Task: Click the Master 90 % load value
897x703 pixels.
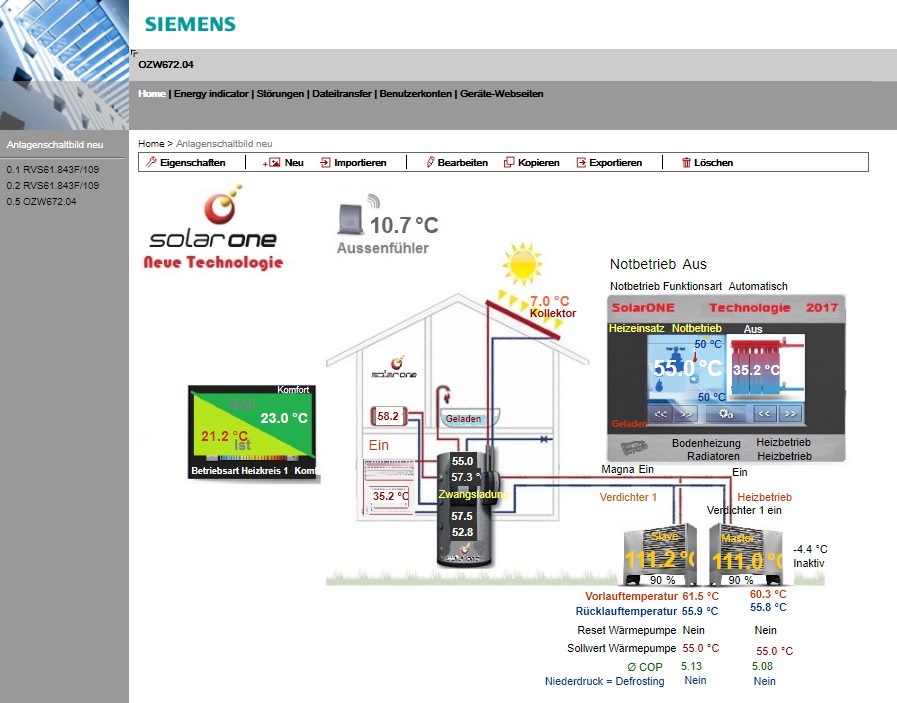Action: pos(741,580)
